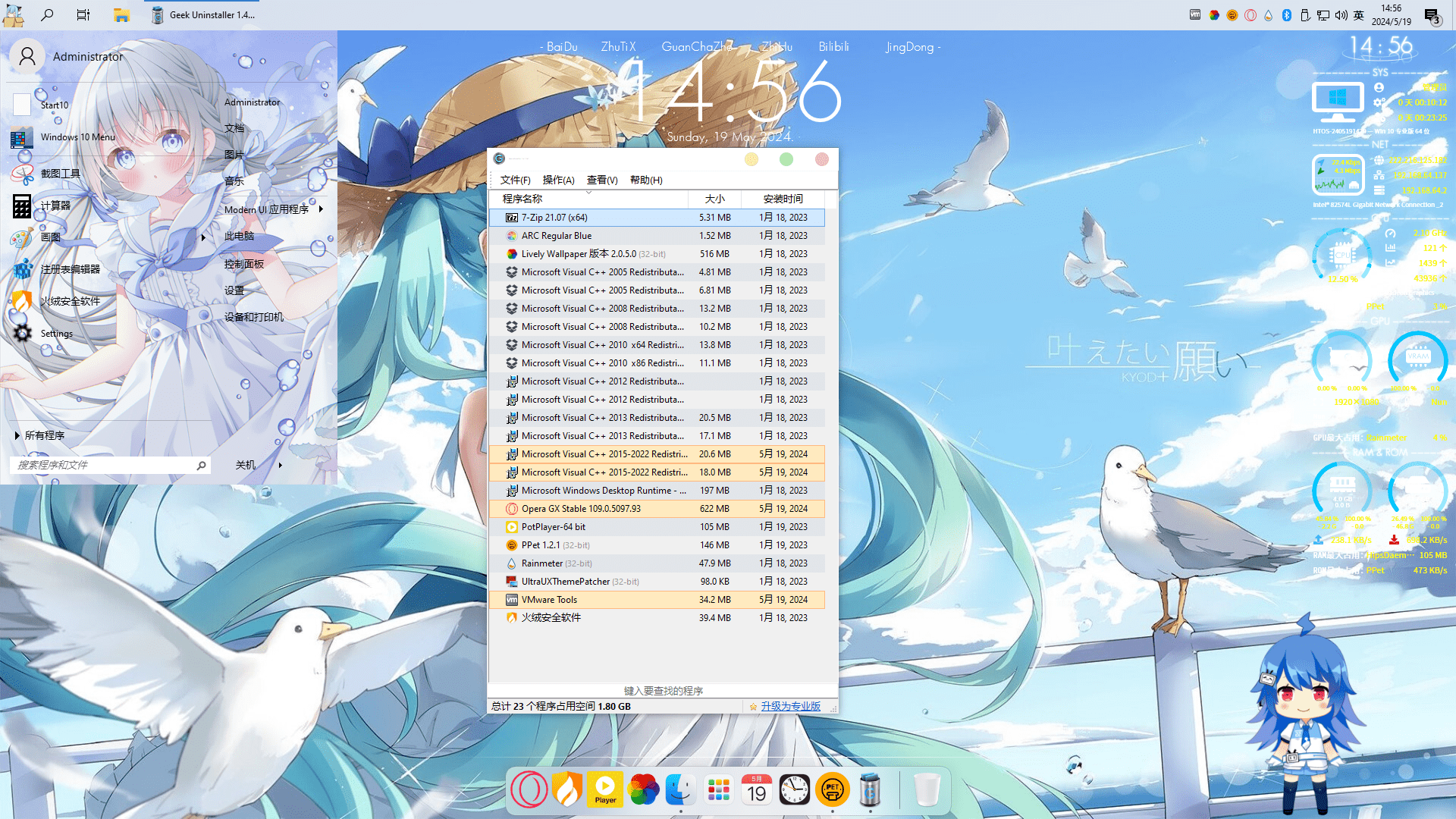The image size is (1456, 819).
Task: Click the taskbar search magnifier icon
Action: coord(47,14)
